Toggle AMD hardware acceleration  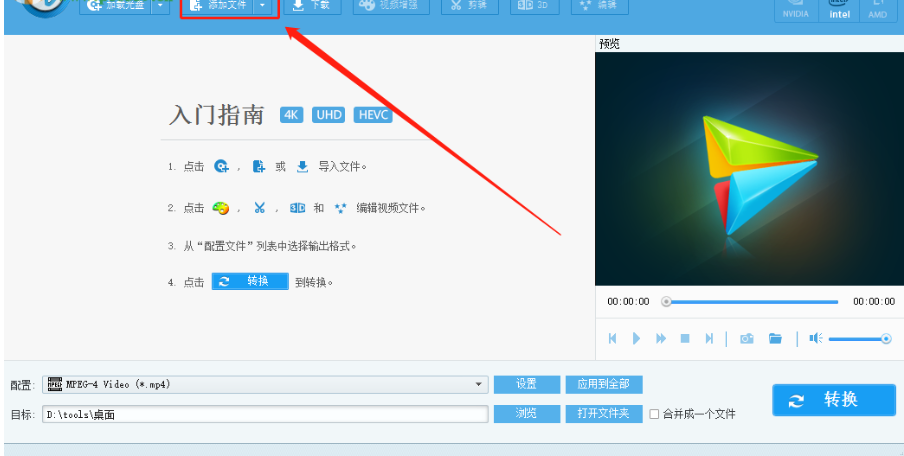point(877,10)
